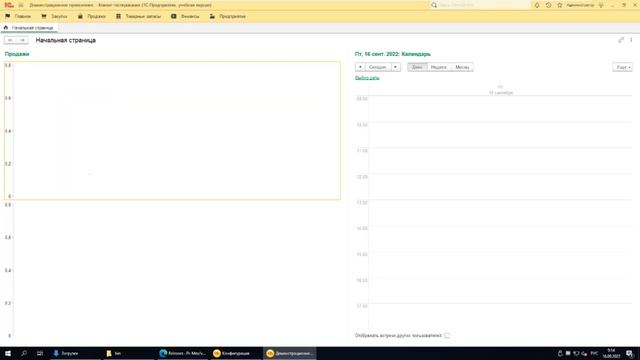Click the Сегодня button
The image size is (640, 360).
point(378,67)
